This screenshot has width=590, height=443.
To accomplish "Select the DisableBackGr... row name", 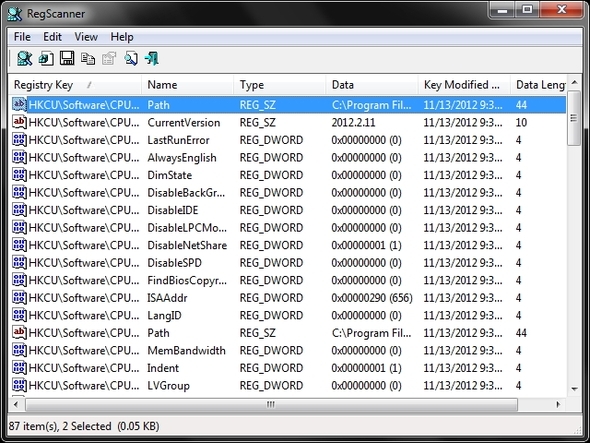I will 186,193.
